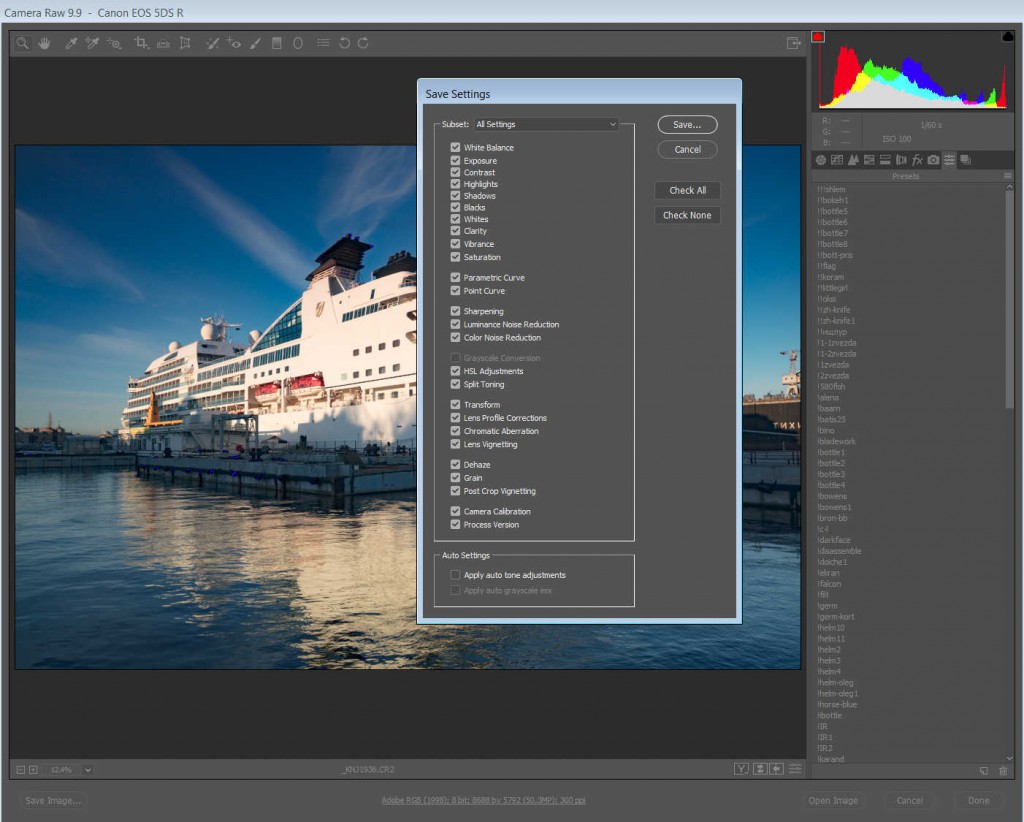Screen dimensions: 1024x822
Task: Open the zoom level dropdown arrow
Action: [x=88, y=770]
